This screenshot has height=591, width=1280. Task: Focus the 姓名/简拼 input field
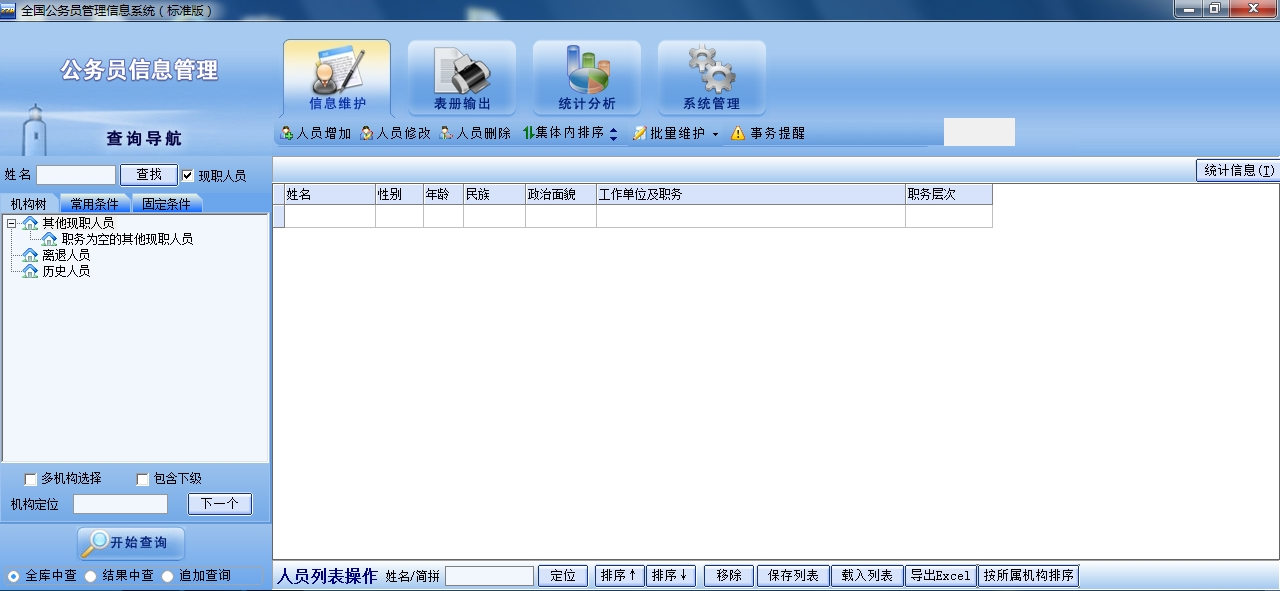(x=490, y=576)
